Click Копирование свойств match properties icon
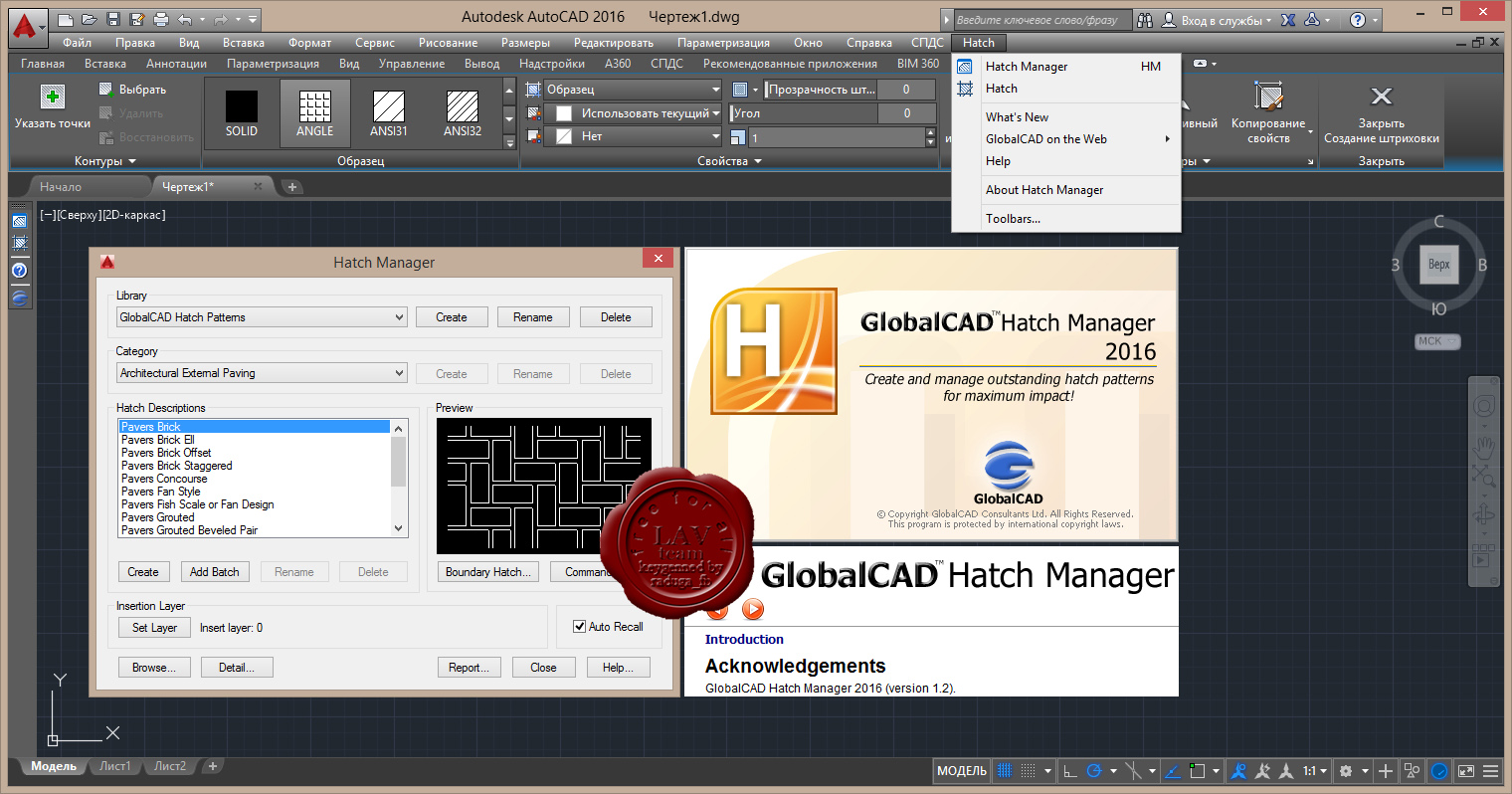 pos(1268,97)
